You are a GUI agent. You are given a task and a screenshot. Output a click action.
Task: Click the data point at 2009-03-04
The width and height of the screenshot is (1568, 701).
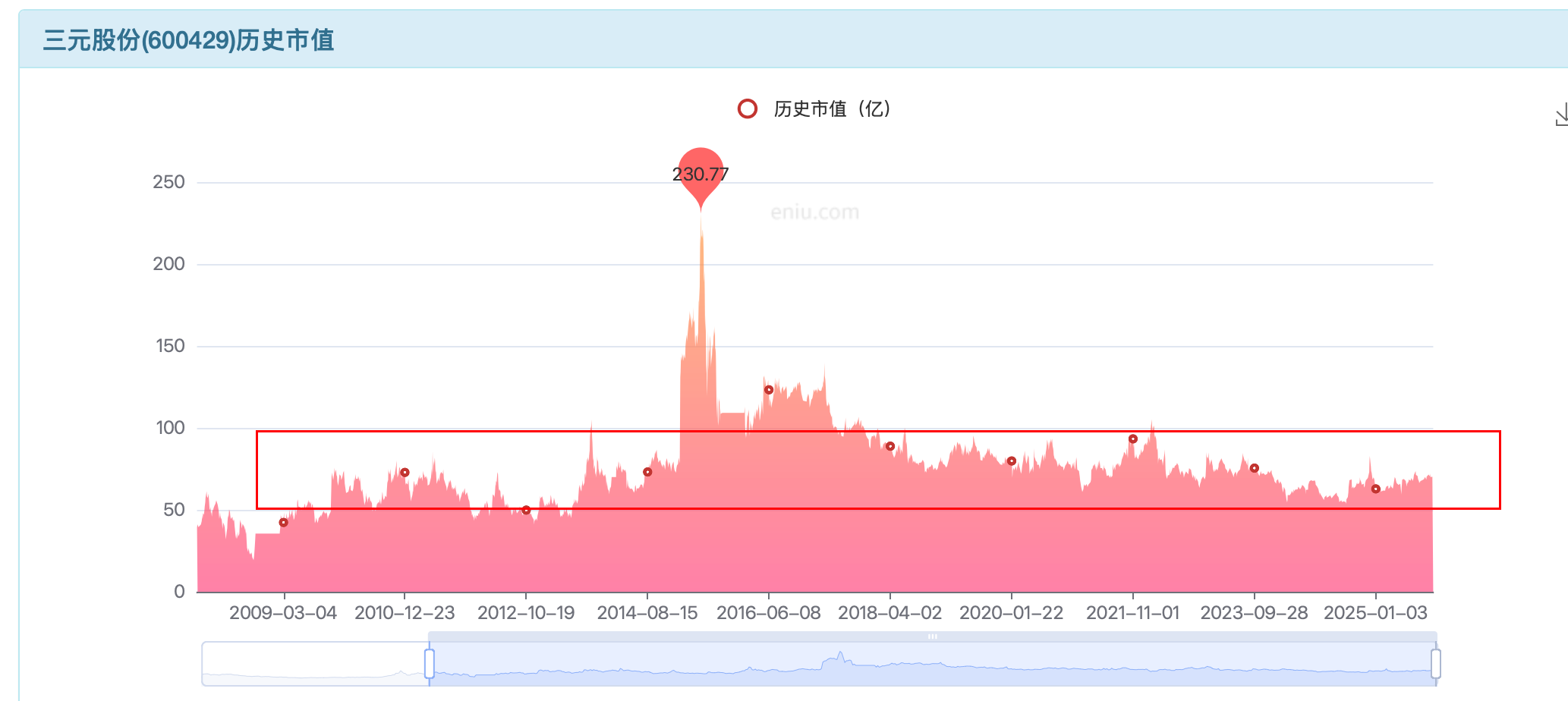[284, 523]
